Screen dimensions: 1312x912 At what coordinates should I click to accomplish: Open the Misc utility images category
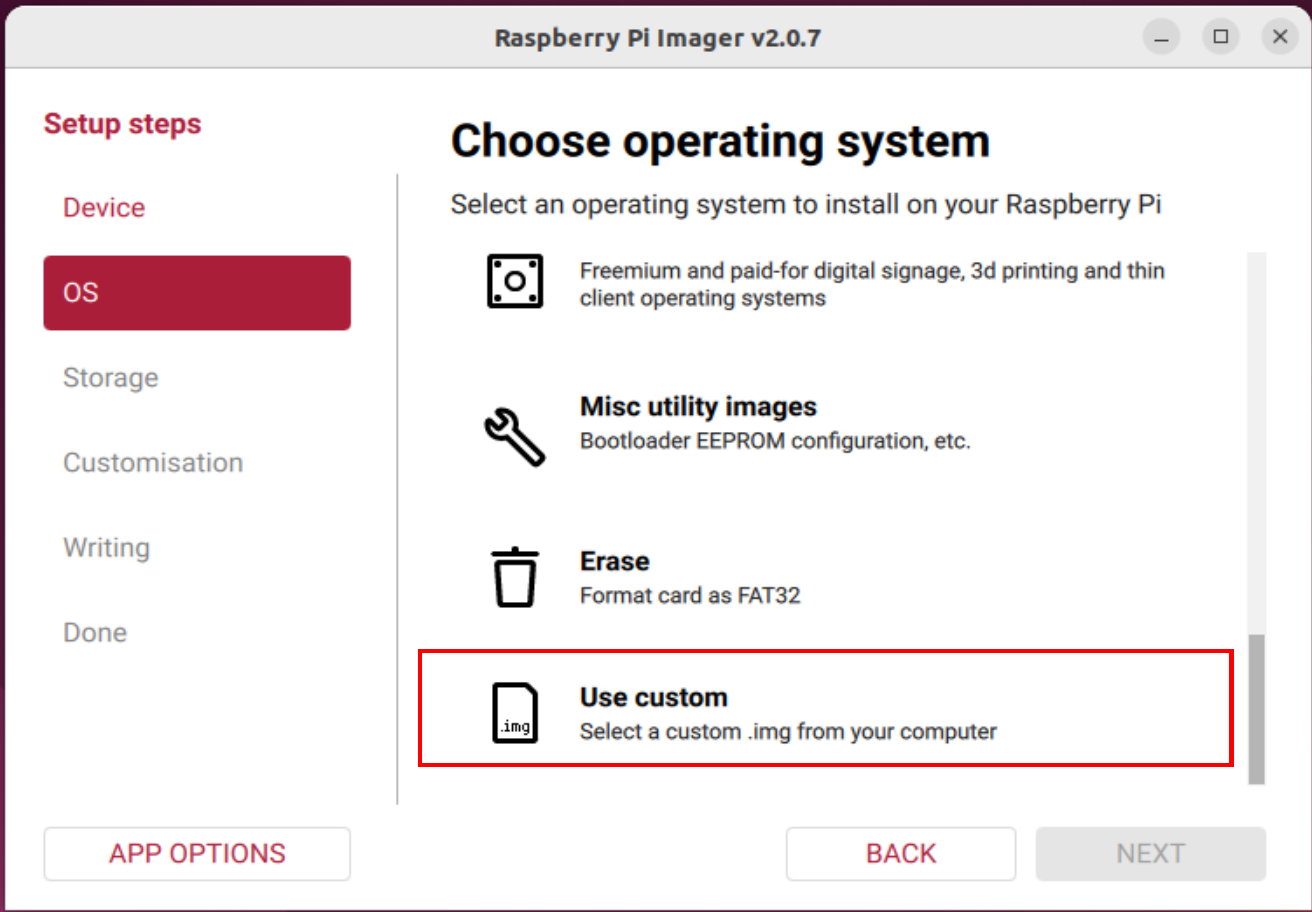(x=698, y=407)
